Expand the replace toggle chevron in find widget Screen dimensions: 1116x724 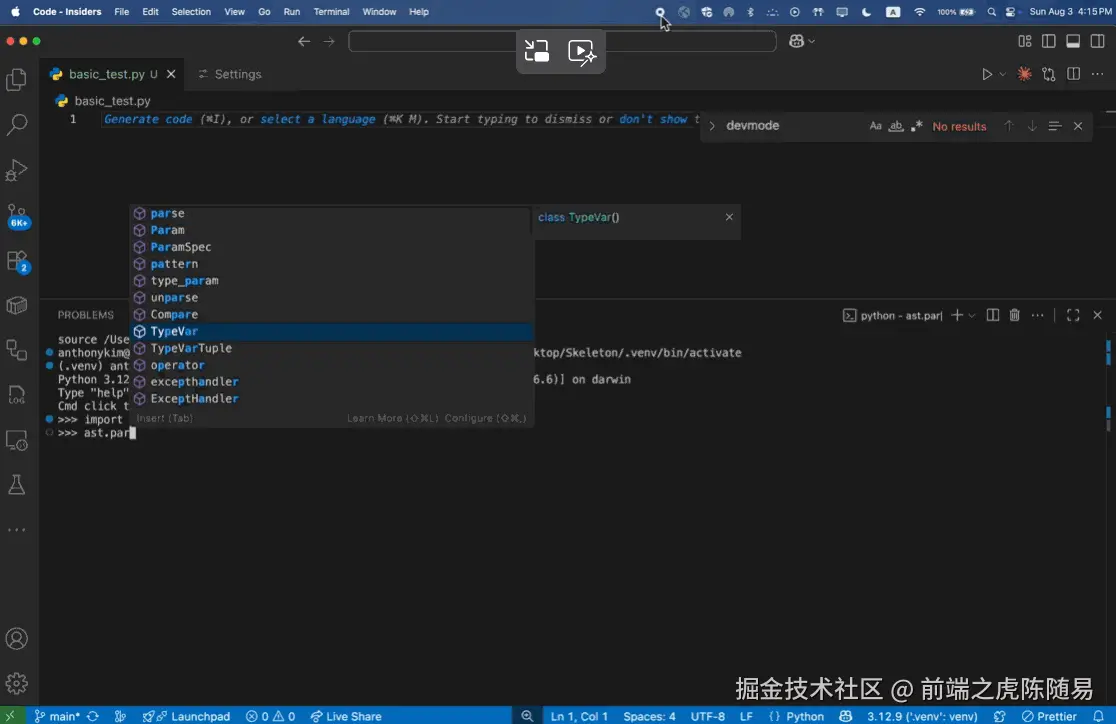coord(712,126)
